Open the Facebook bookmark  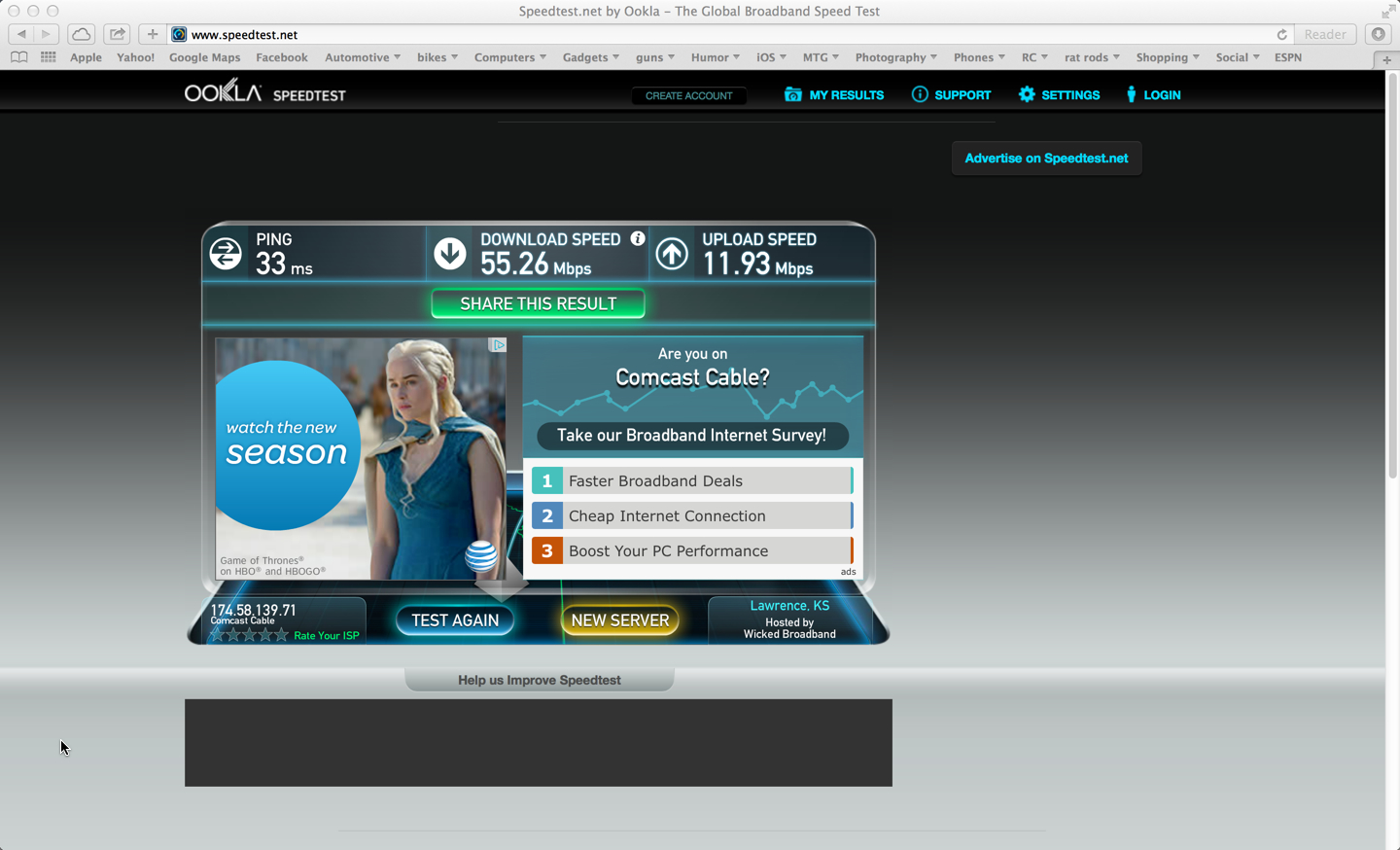pos(282,57)
